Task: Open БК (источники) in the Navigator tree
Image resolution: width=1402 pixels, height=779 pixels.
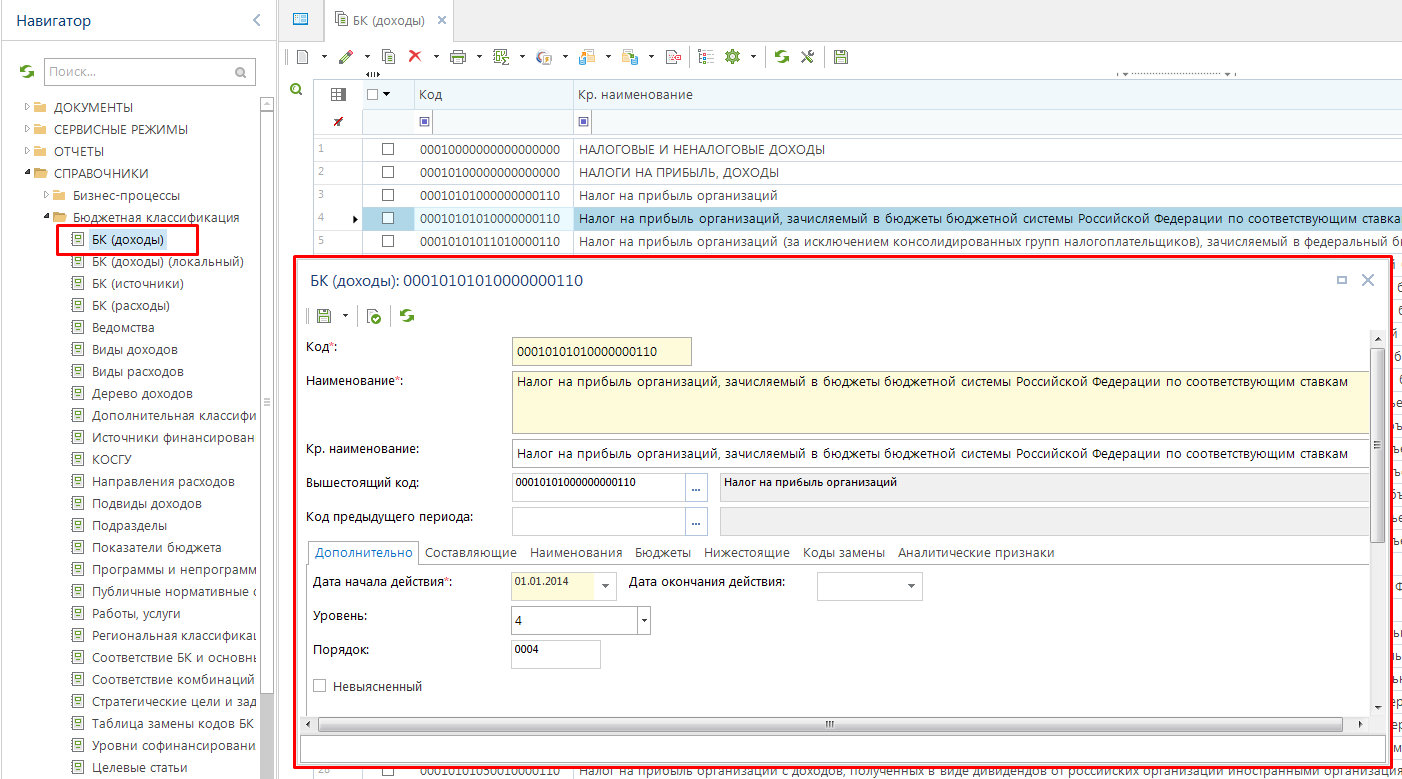Action: pos(137,284)
